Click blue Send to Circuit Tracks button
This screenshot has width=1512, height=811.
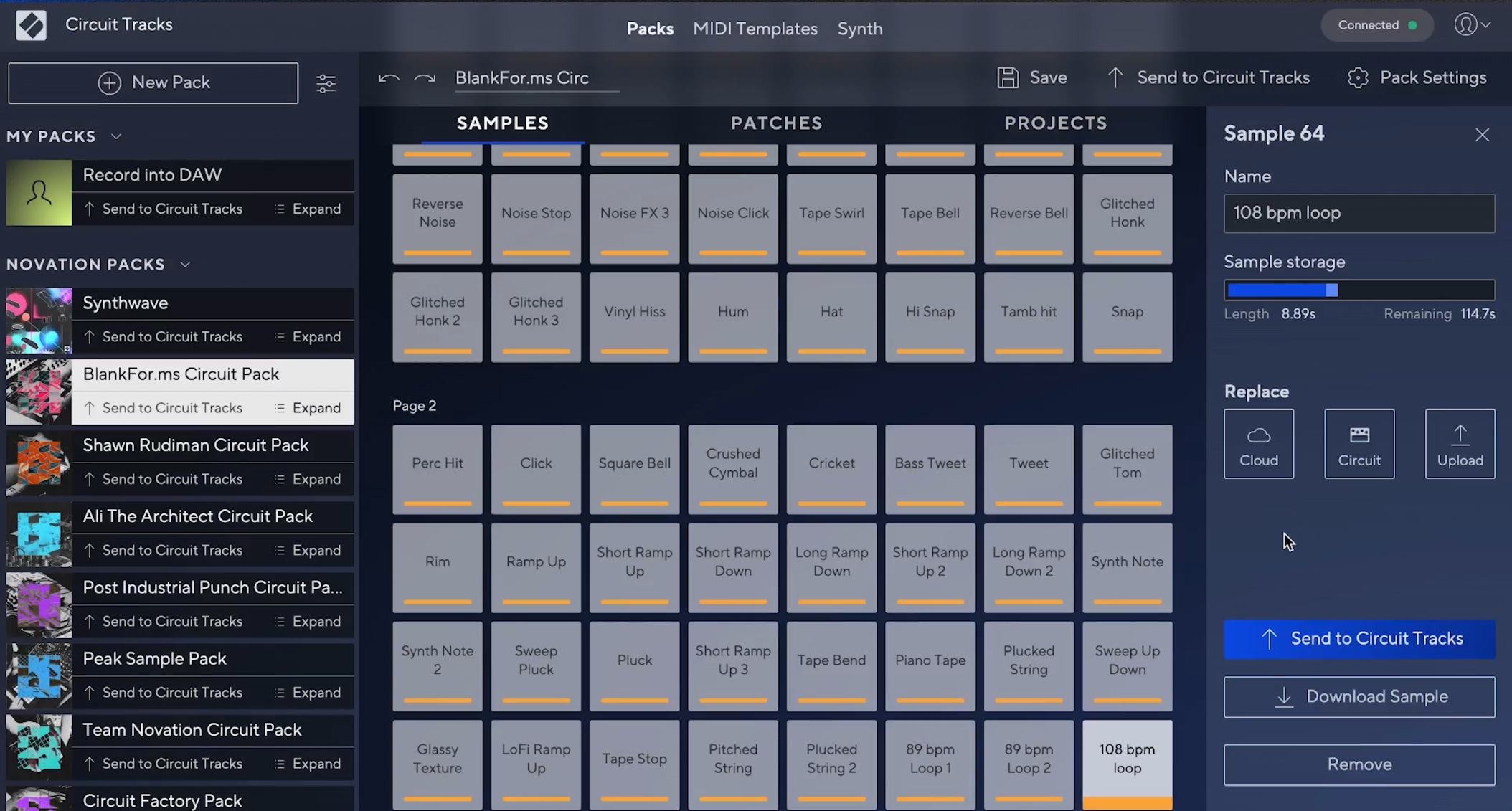[x=1359, y=639]
